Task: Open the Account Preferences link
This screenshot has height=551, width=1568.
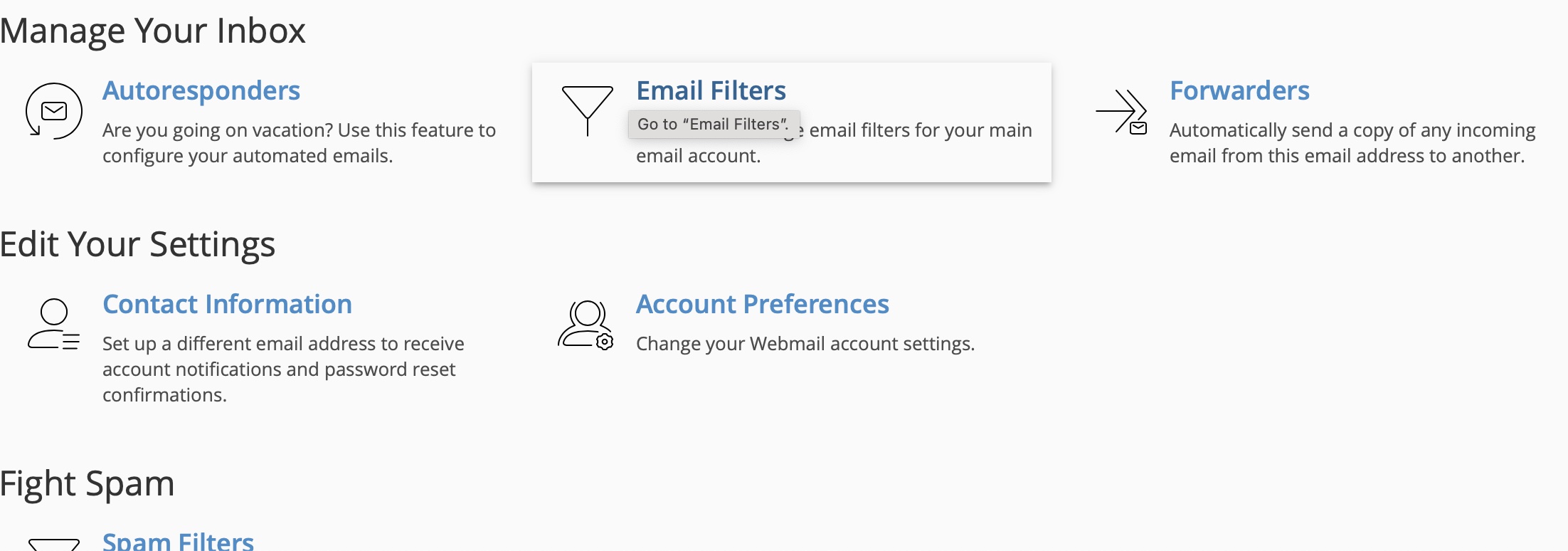Action: coord(763,304)
